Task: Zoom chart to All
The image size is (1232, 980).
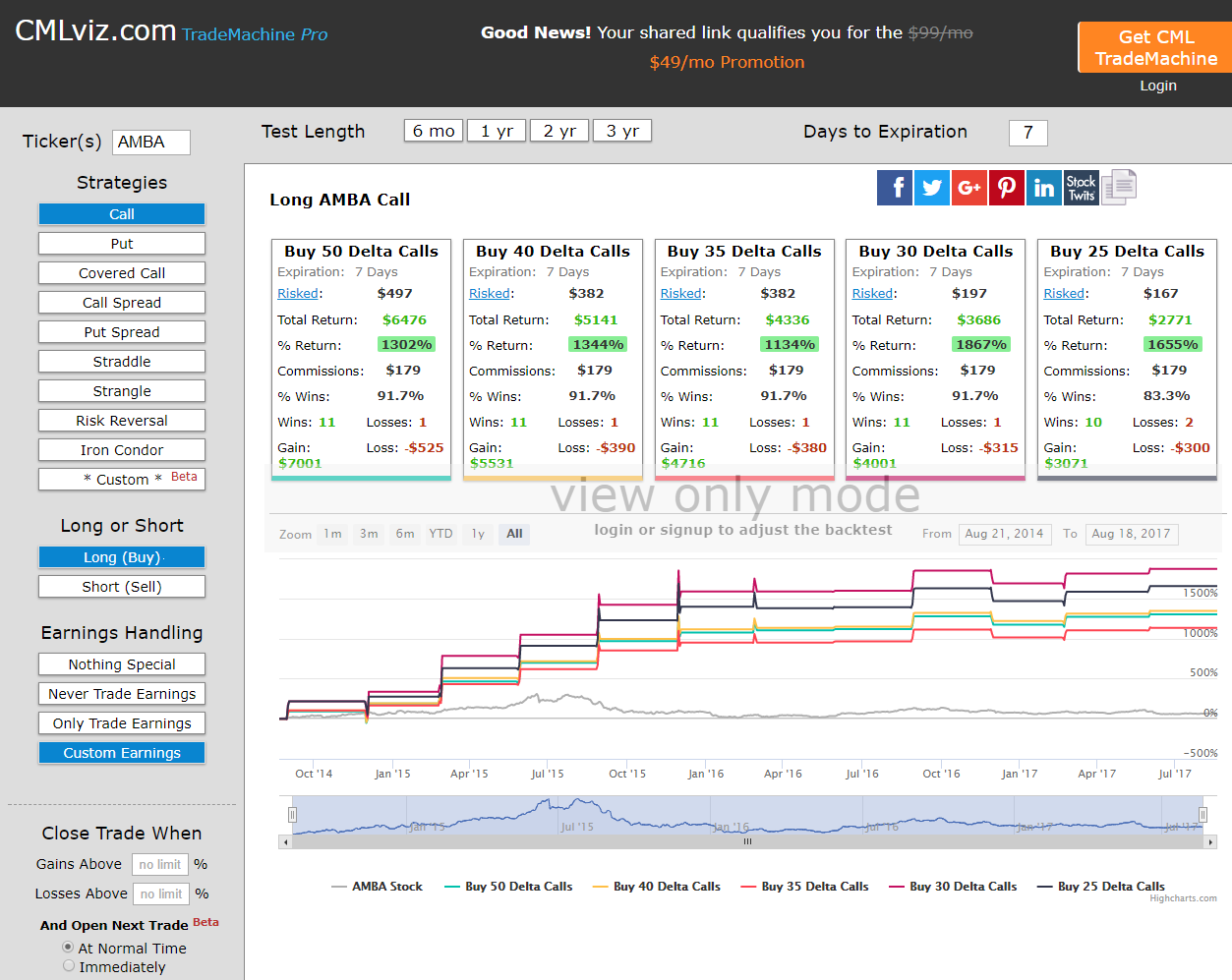Action: point(514,534)
